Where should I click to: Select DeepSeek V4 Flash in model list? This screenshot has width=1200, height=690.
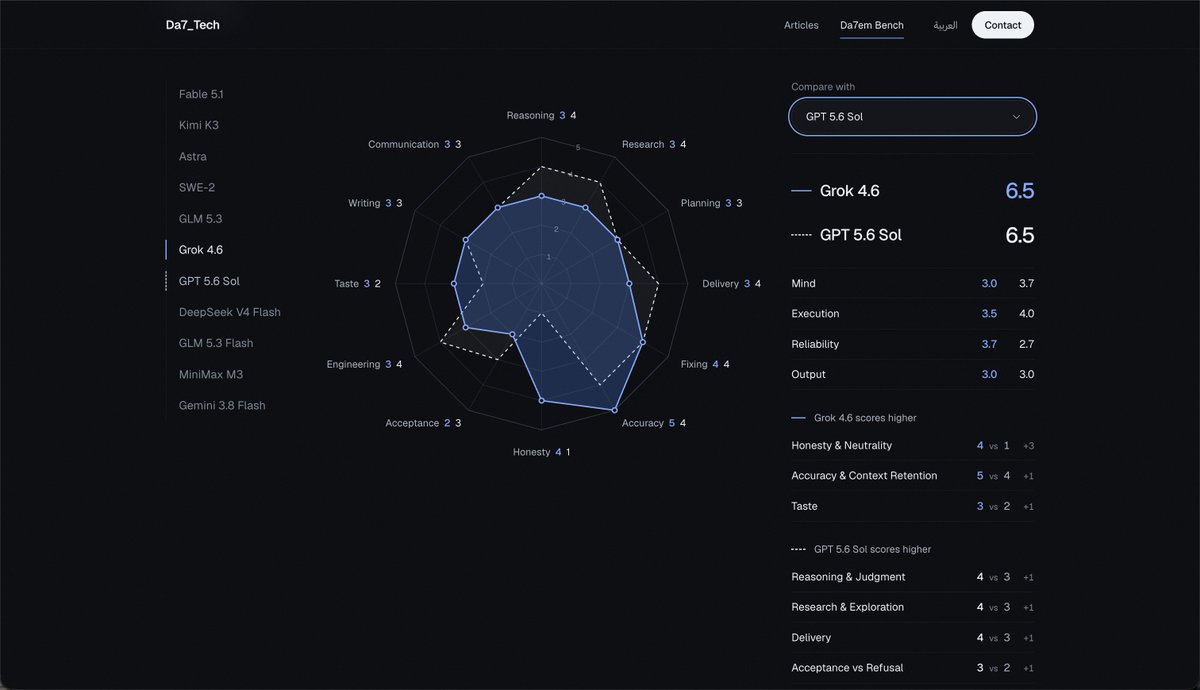[x=230, y=312]
